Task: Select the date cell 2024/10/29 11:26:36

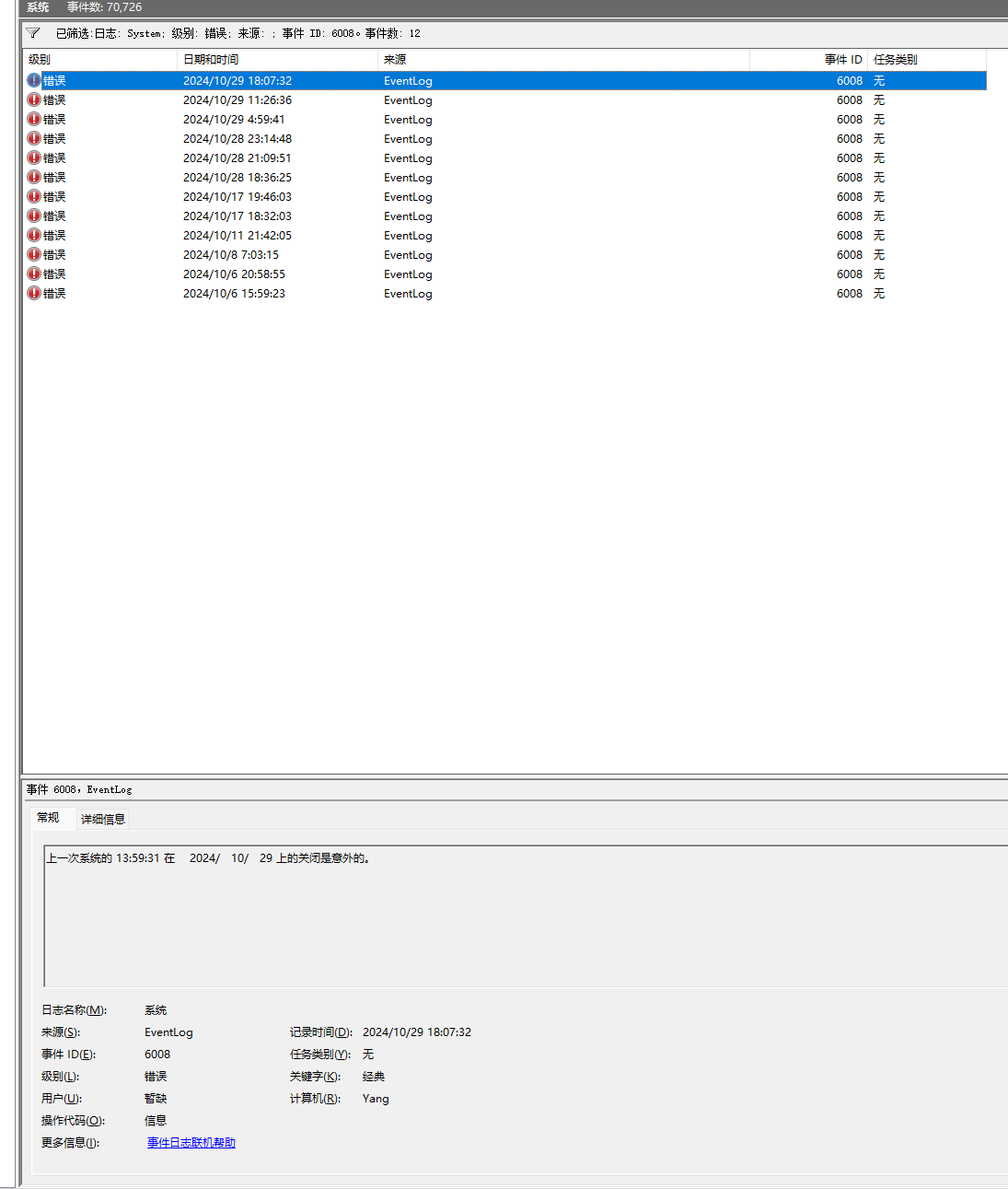Action: 238,100
